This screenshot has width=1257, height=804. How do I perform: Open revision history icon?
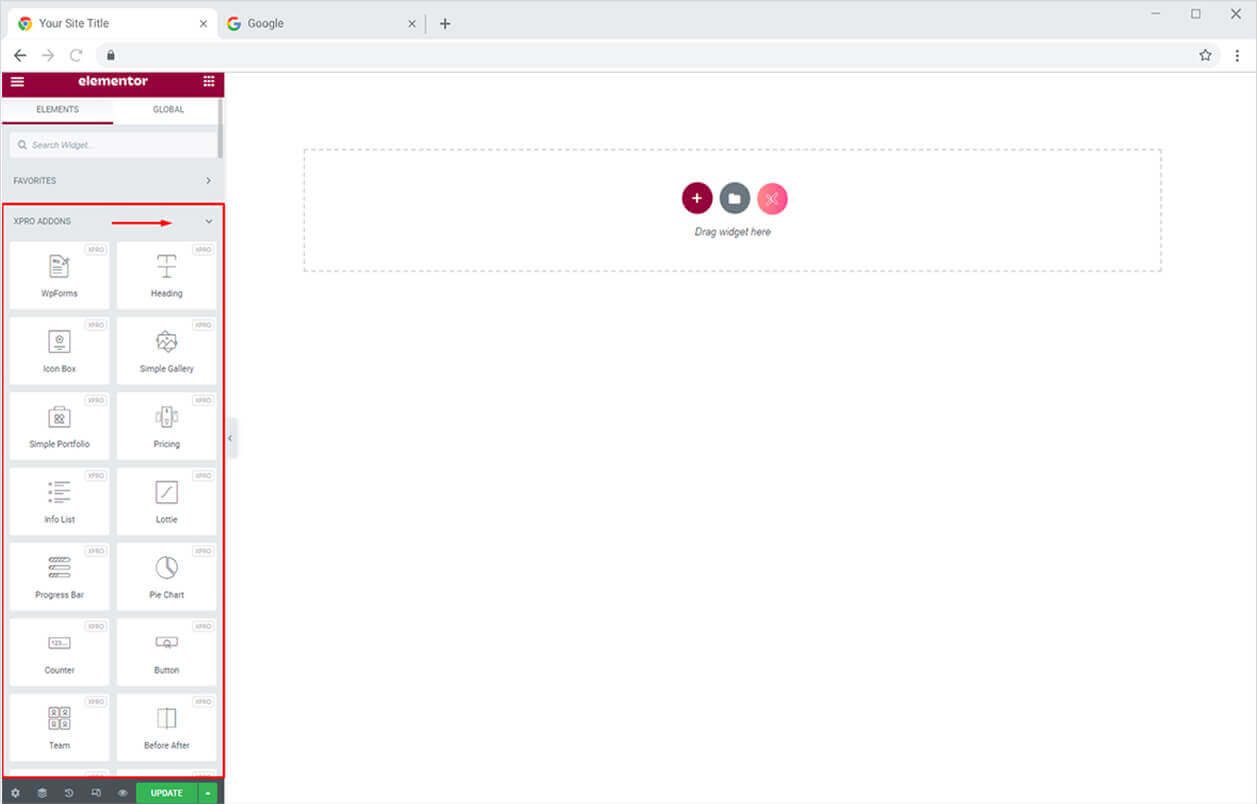click(x=69, y=793)
